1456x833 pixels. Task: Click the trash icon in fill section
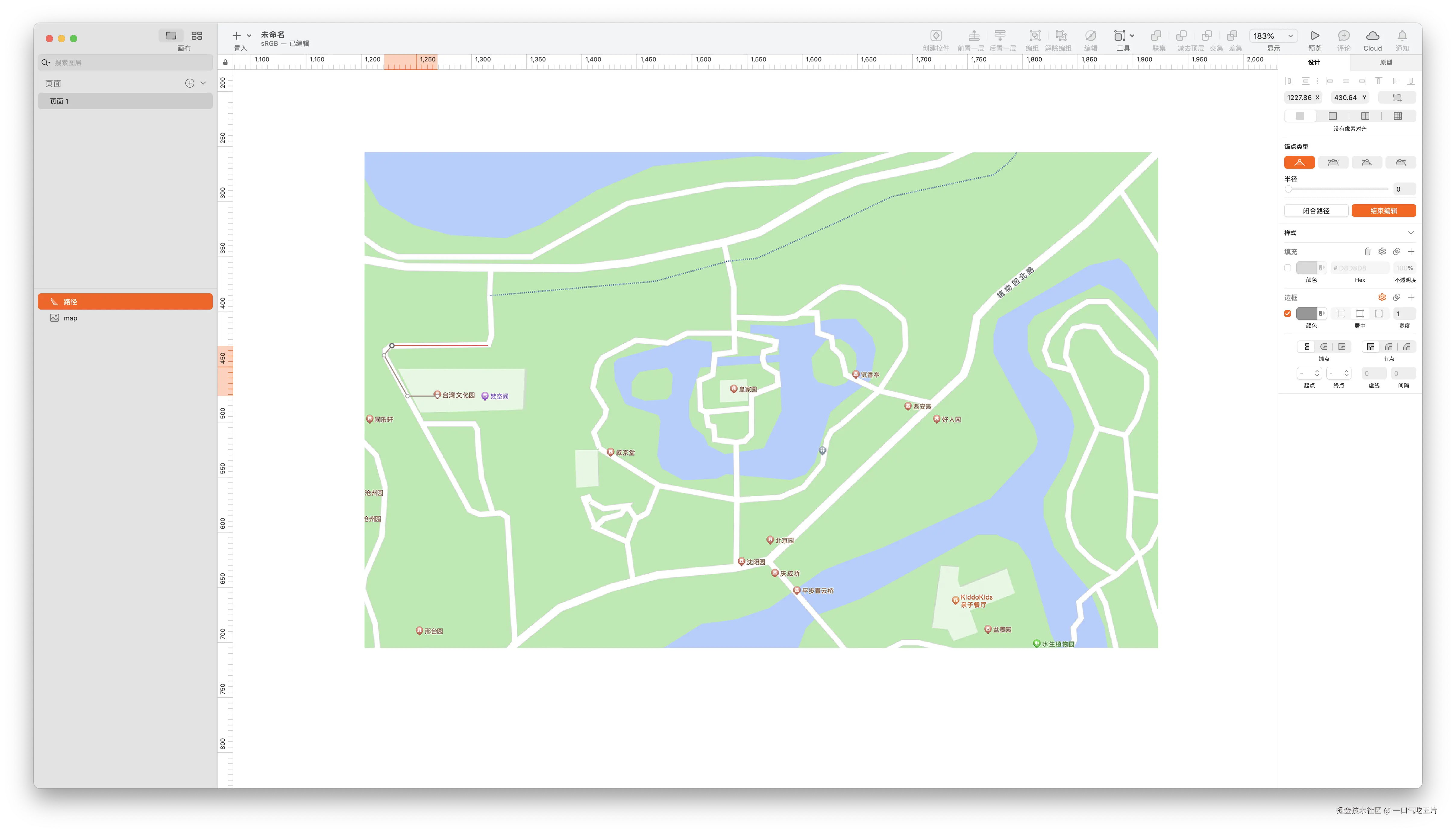(1367, 252)
